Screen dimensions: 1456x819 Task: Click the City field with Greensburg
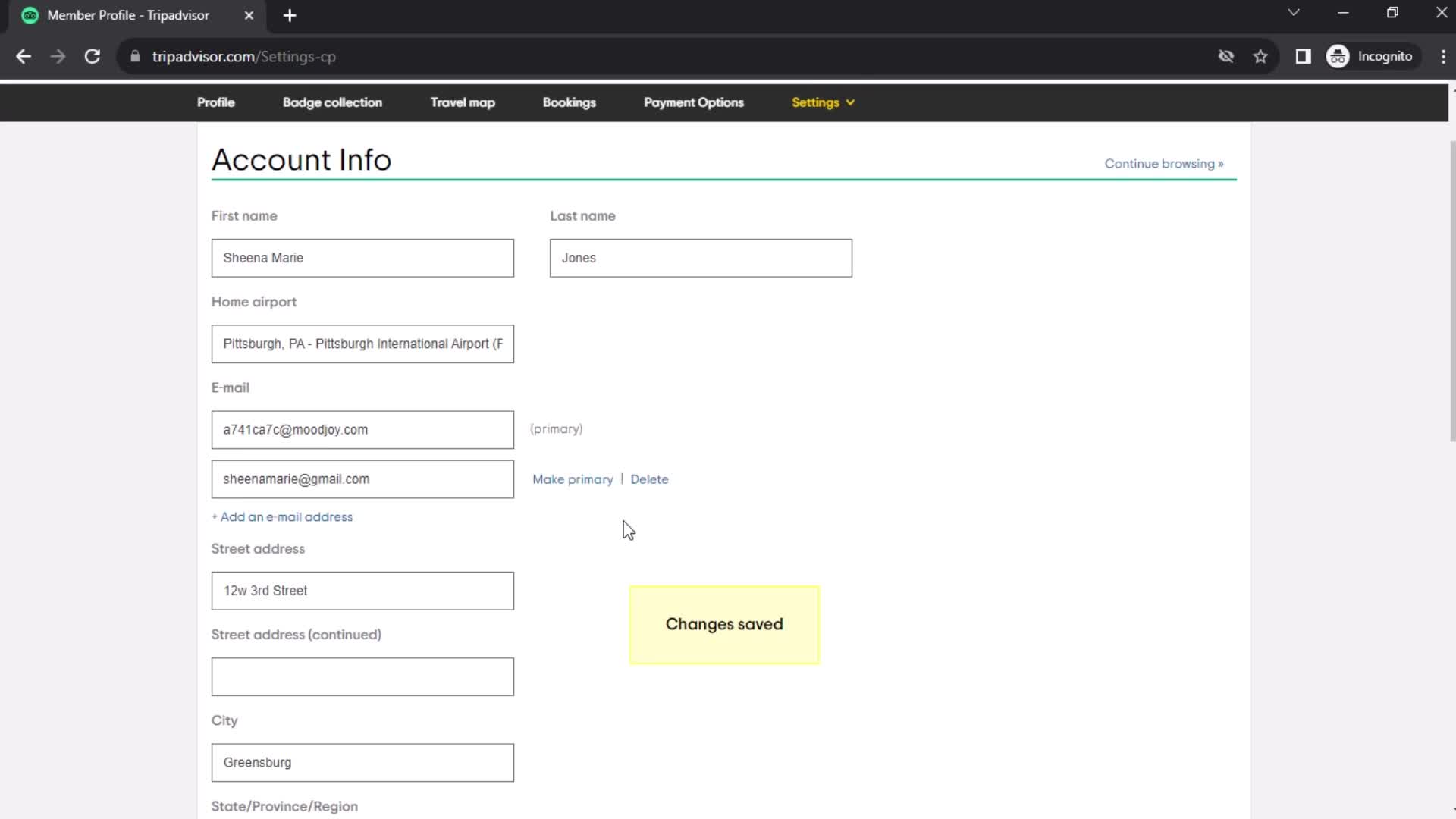tap(362, 763)
